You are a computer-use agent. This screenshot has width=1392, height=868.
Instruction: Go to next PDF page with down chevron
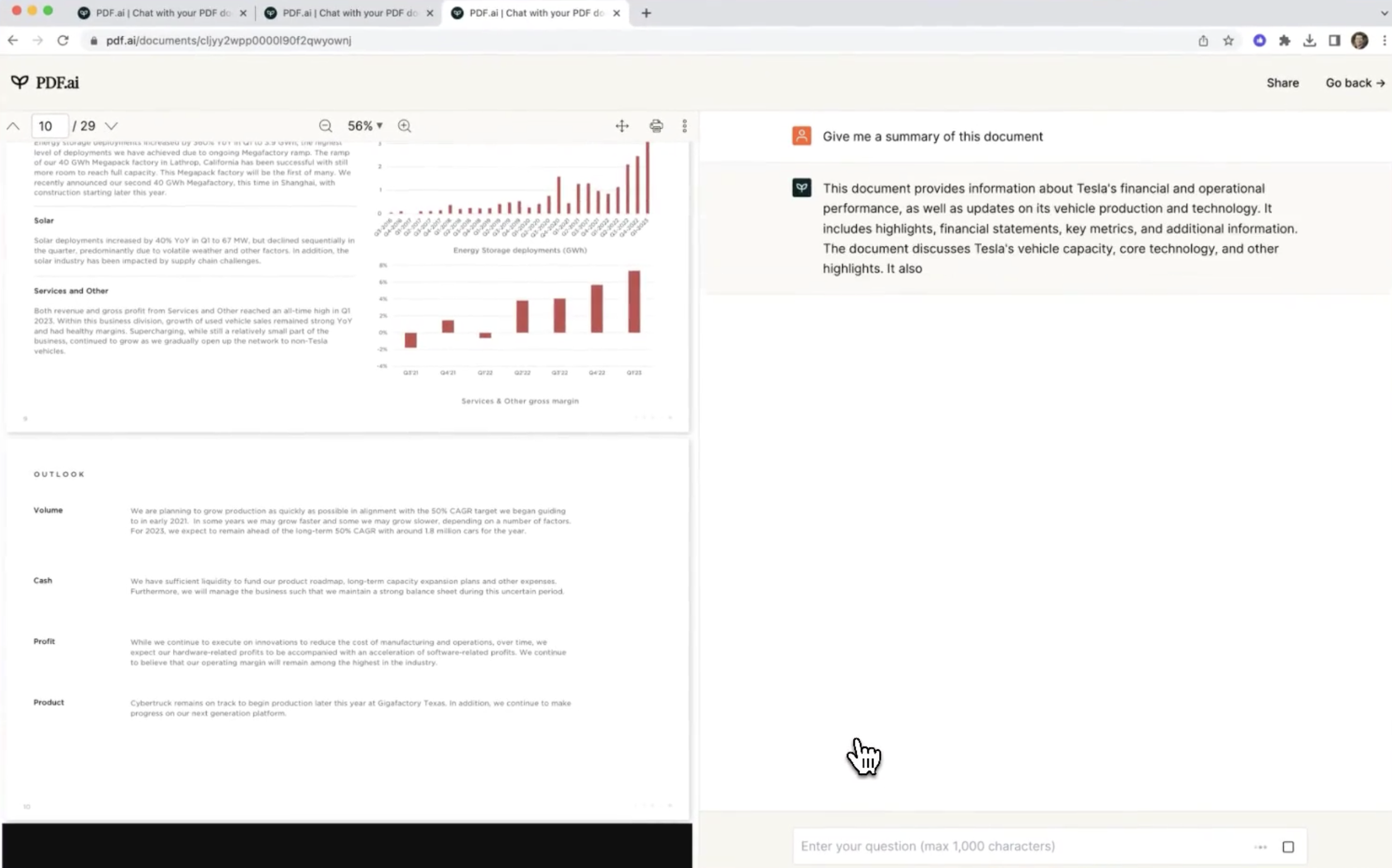coord(112,126)
